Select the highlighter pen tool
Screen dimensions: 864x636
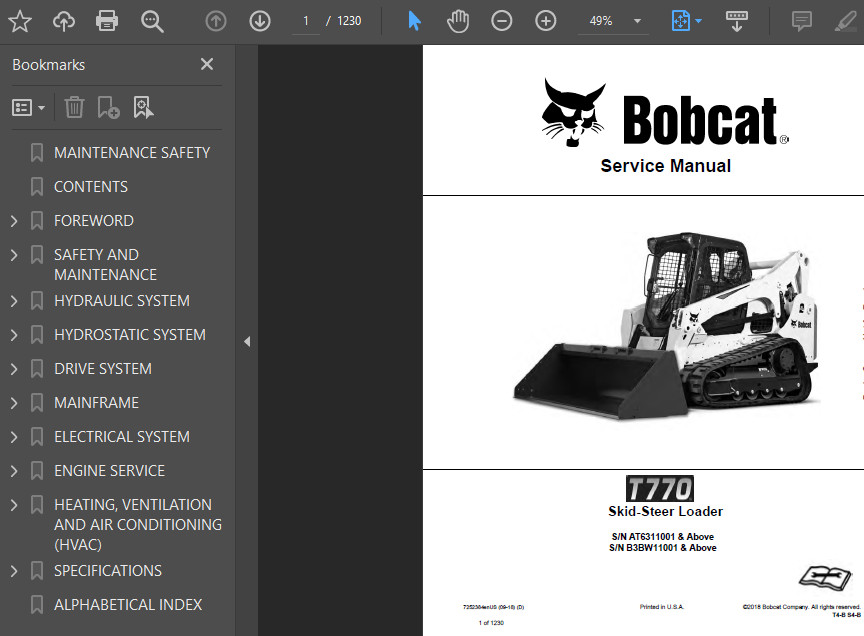click(x=845, y=21)
